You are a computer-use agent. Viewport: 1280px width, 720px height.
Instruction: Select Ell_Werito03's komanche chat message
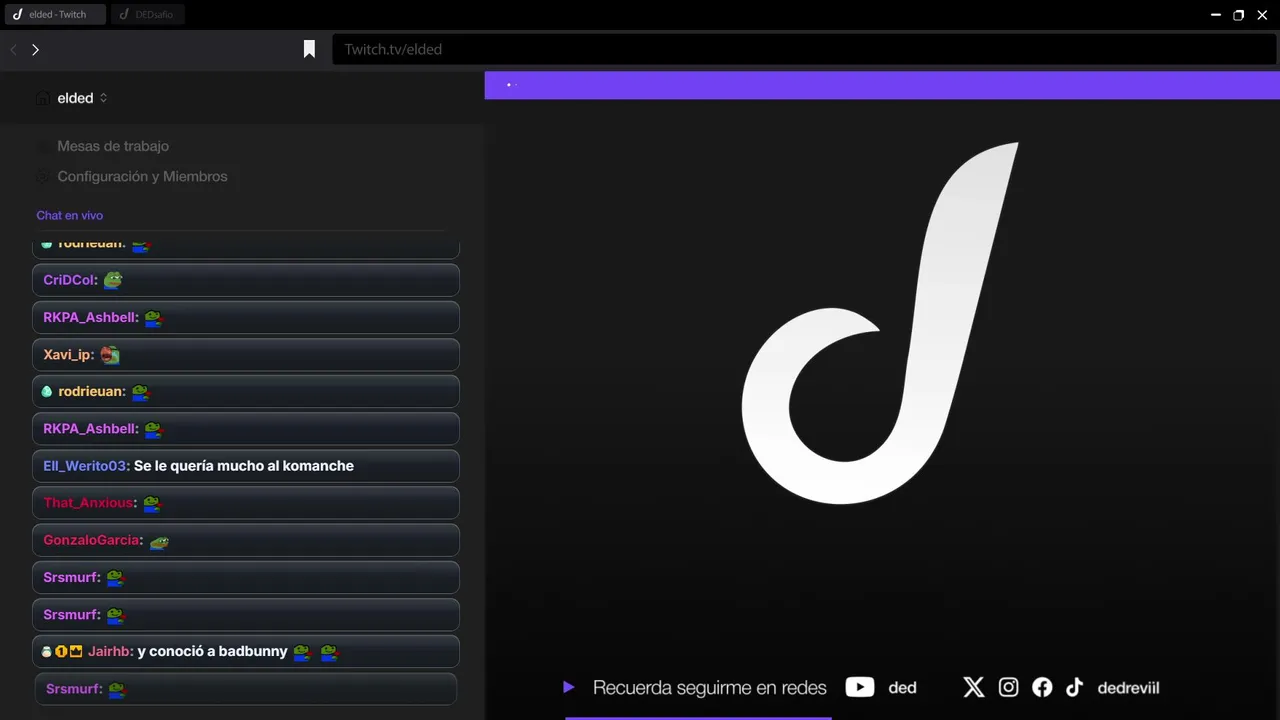(x=246, y=466)
